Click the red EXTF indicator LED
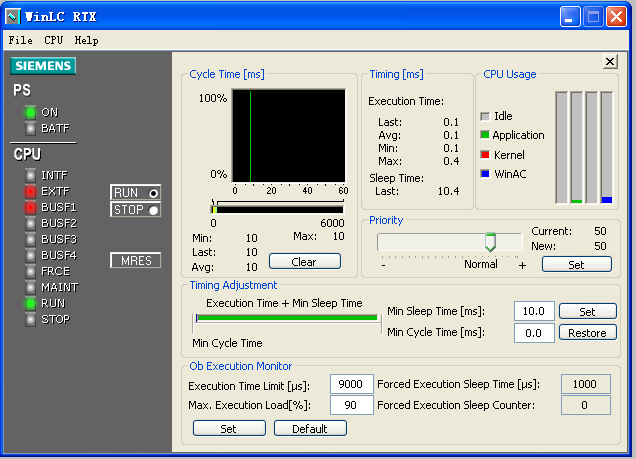 click(30, 191)
